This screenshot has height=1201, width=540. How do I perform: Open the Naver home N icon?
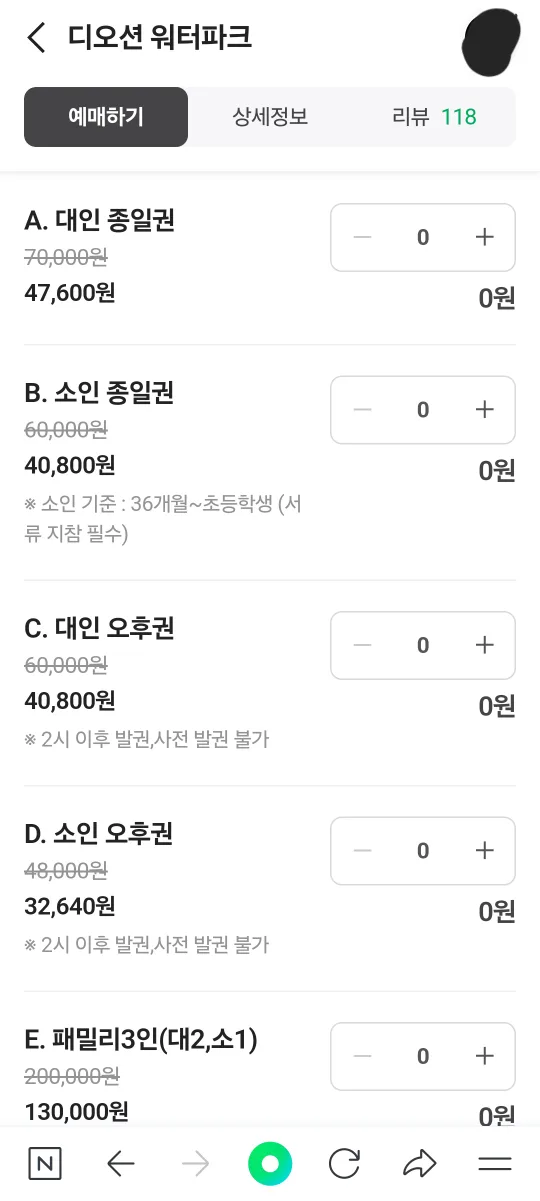click(x=44, y=1163)
